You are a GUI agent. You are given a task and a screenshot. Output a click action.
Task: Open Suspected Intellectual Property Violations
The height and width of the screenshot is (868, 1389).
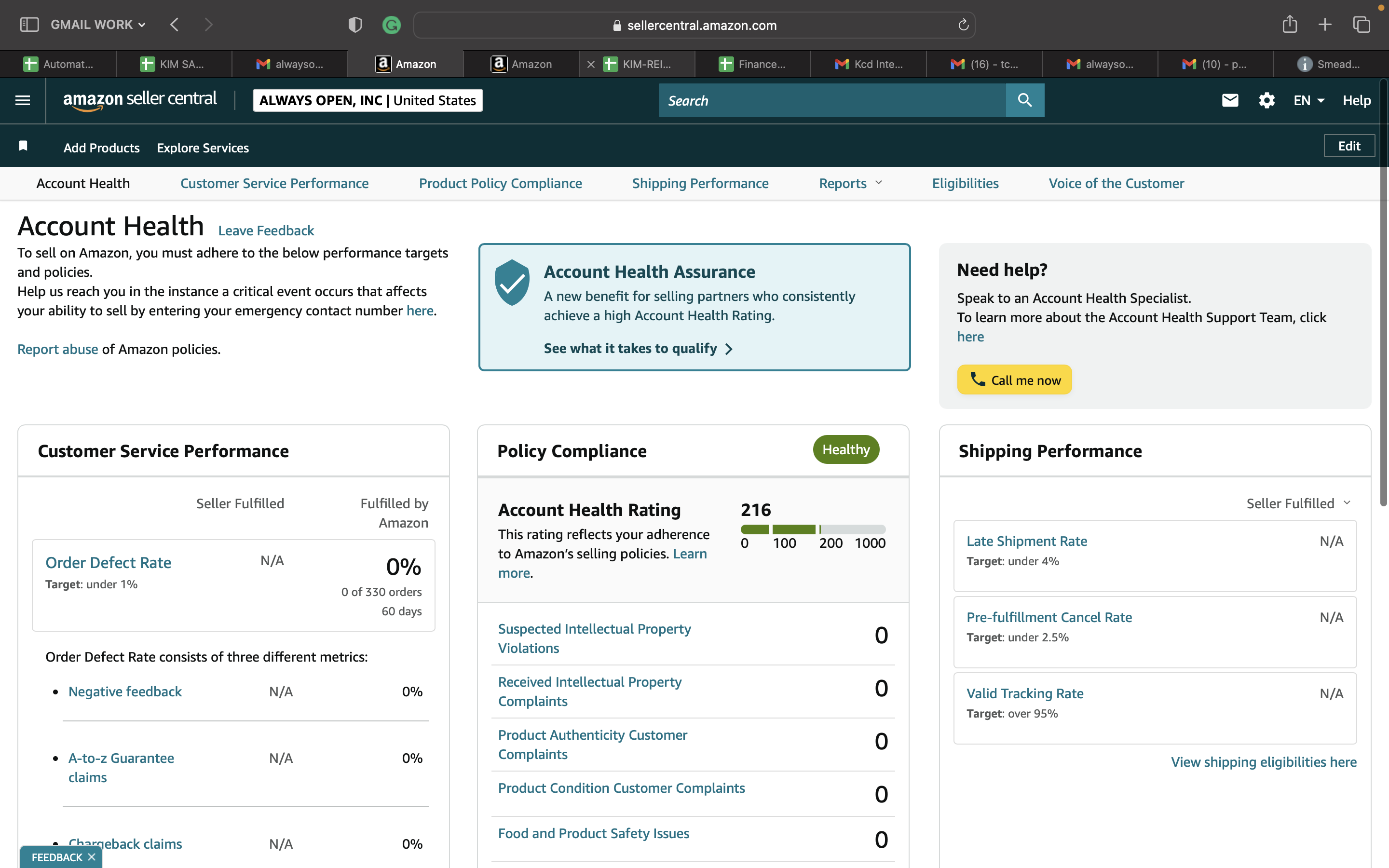(595, 638)
